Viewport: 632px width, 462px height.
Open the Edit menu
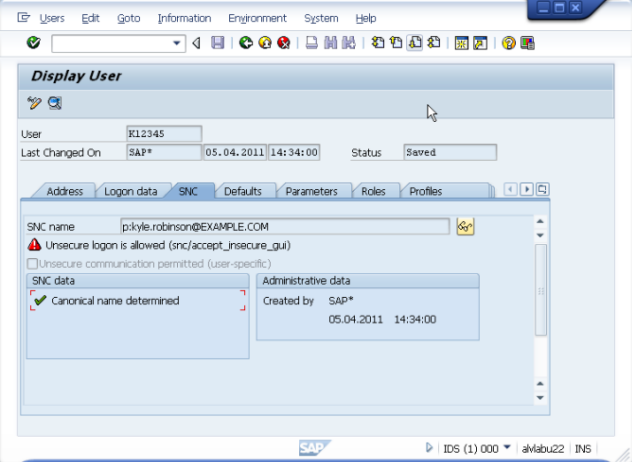pos(90,18)
